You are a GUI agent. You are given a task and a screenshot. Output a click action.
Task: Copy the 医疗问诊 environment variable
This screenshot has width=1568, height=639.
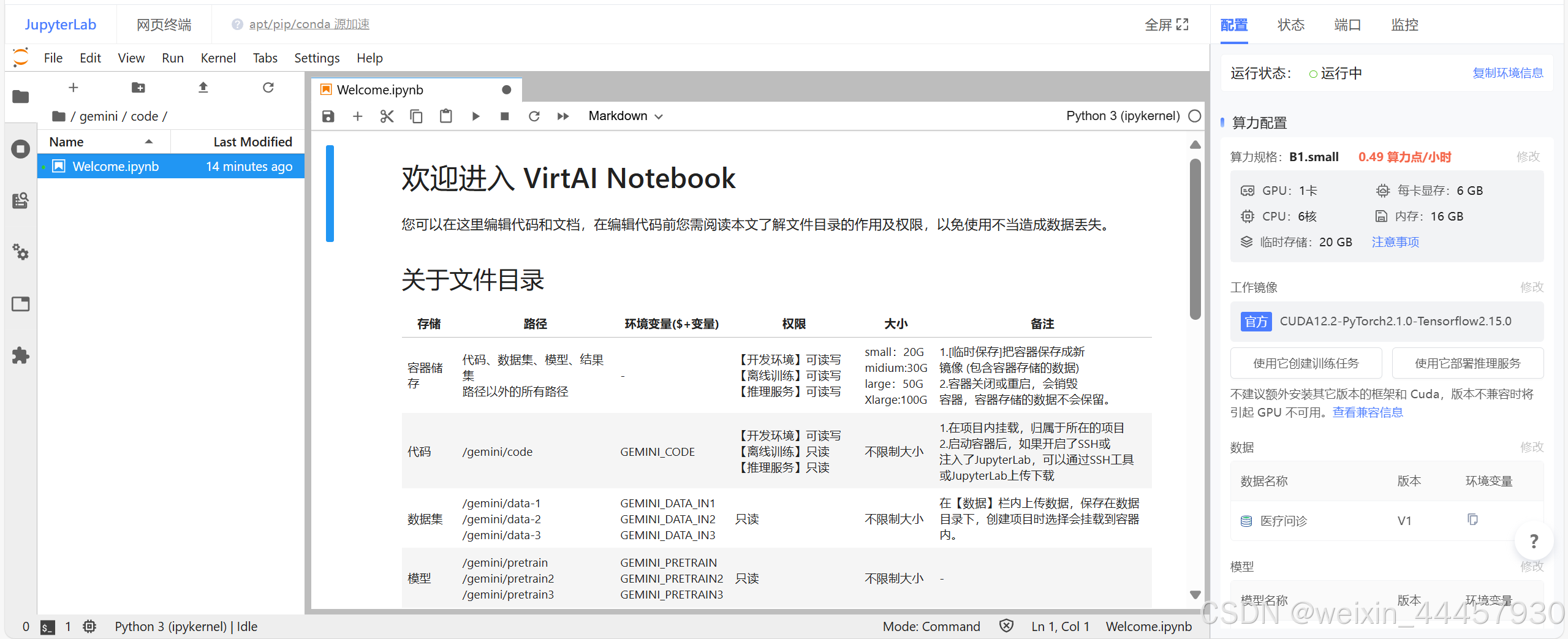1472,520
